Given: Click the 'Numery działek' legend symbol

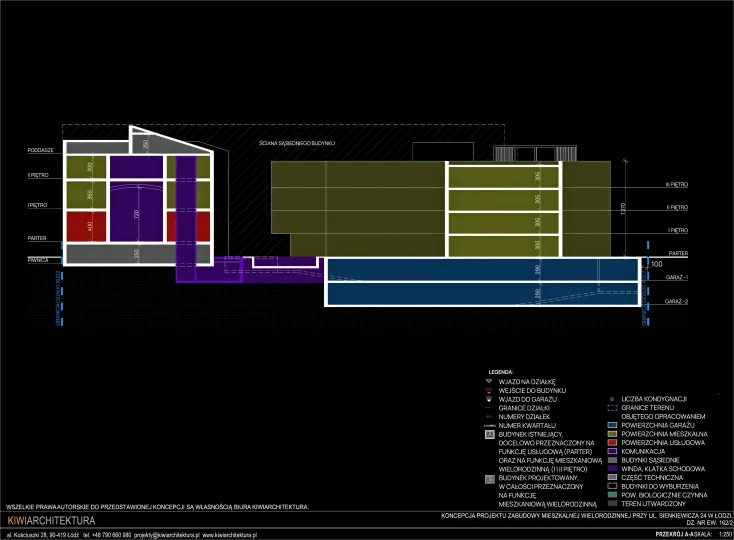Looking at the screenshot, I should (x=487, y=416).
